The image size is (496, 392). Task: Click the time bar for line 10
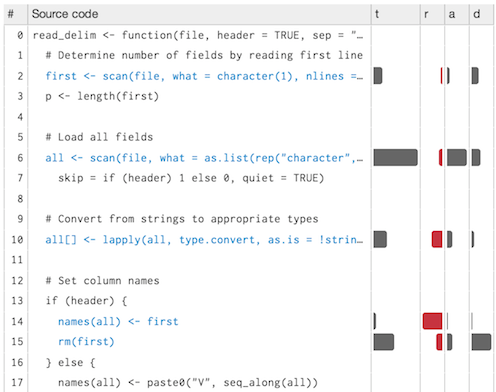click(x=380, y=239)
